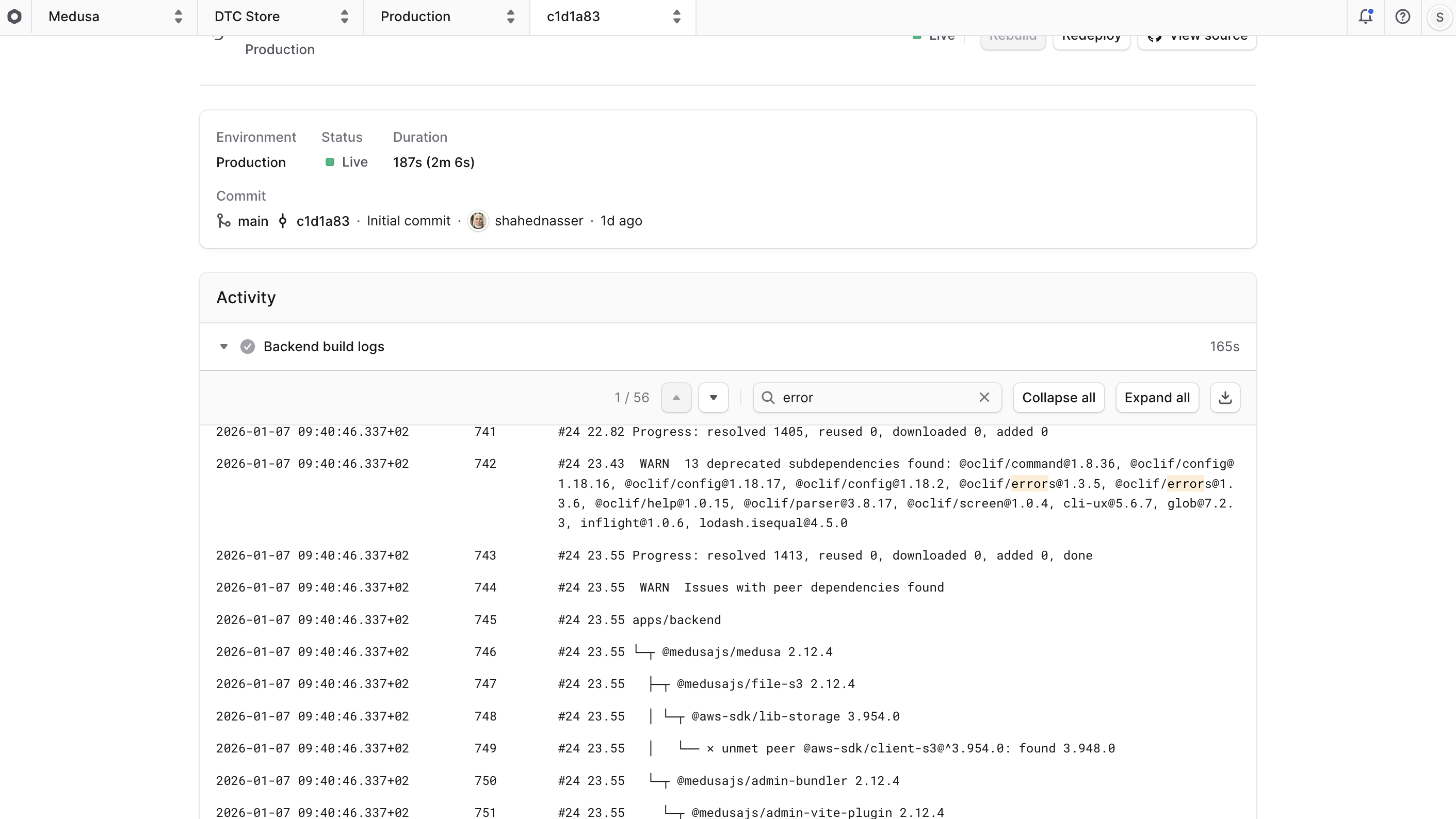Clear the error search query
Viewport: 1456px width, 819px height.
pyautogui.click(x=984, y=397)
